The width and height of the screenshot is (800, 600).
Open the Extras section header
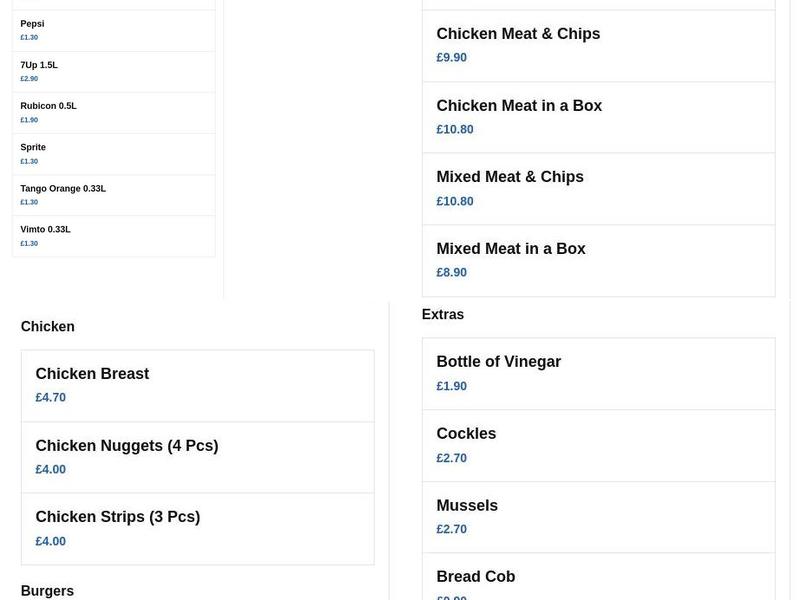[x=443, y=313]
